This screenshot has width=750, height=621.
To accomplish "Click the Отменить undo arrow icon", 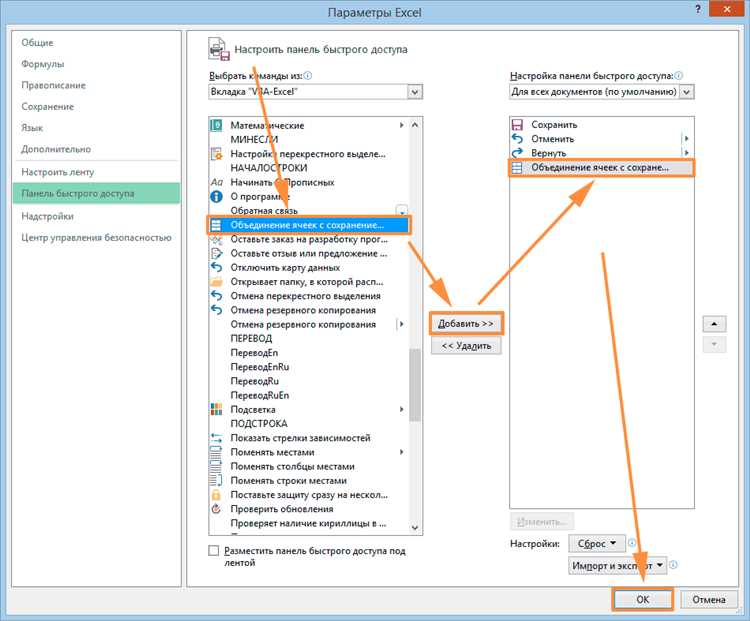I will pos(517,139).
